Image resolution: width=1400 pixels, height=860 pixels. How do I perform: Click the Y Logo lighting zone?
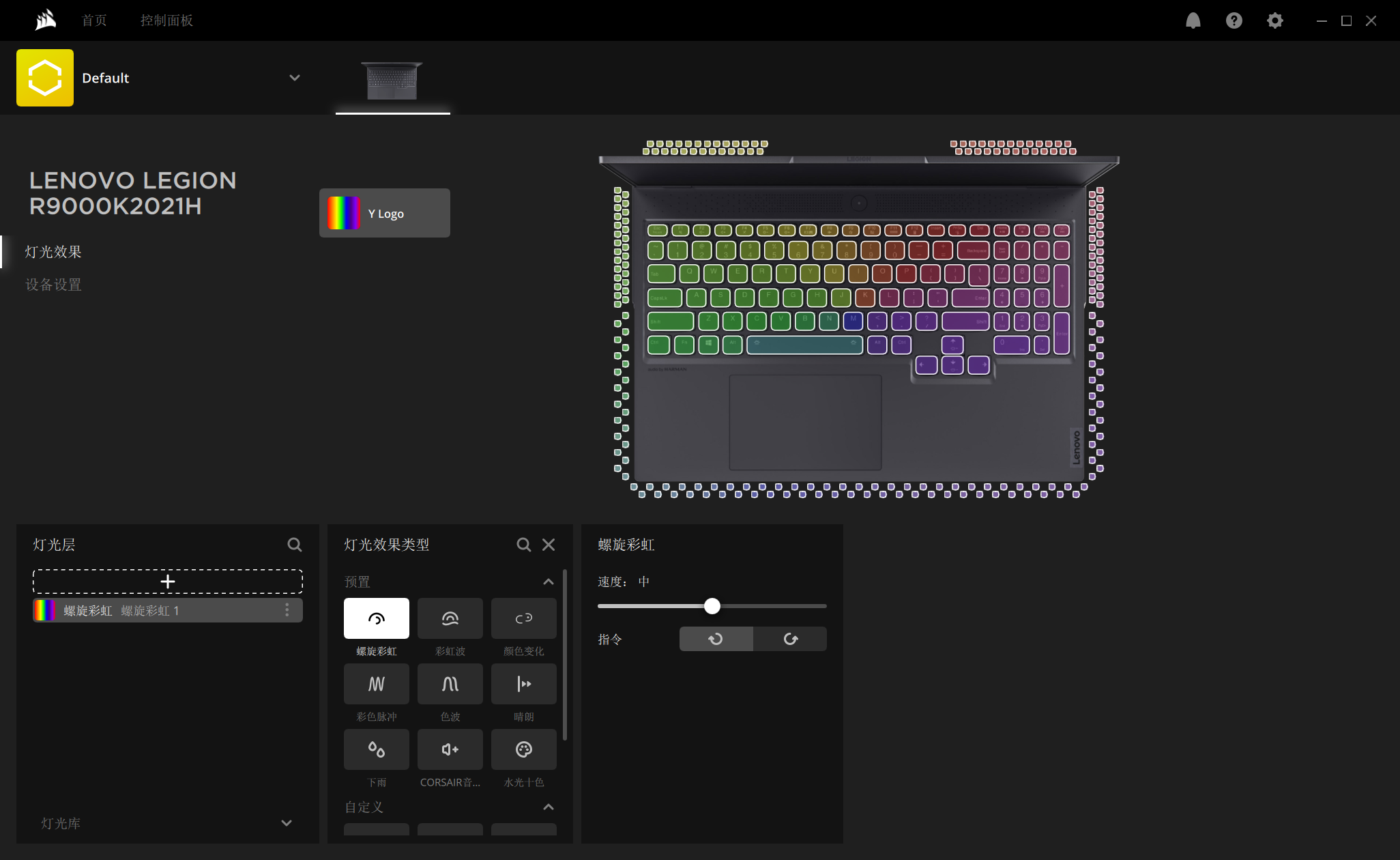[384, 213]
